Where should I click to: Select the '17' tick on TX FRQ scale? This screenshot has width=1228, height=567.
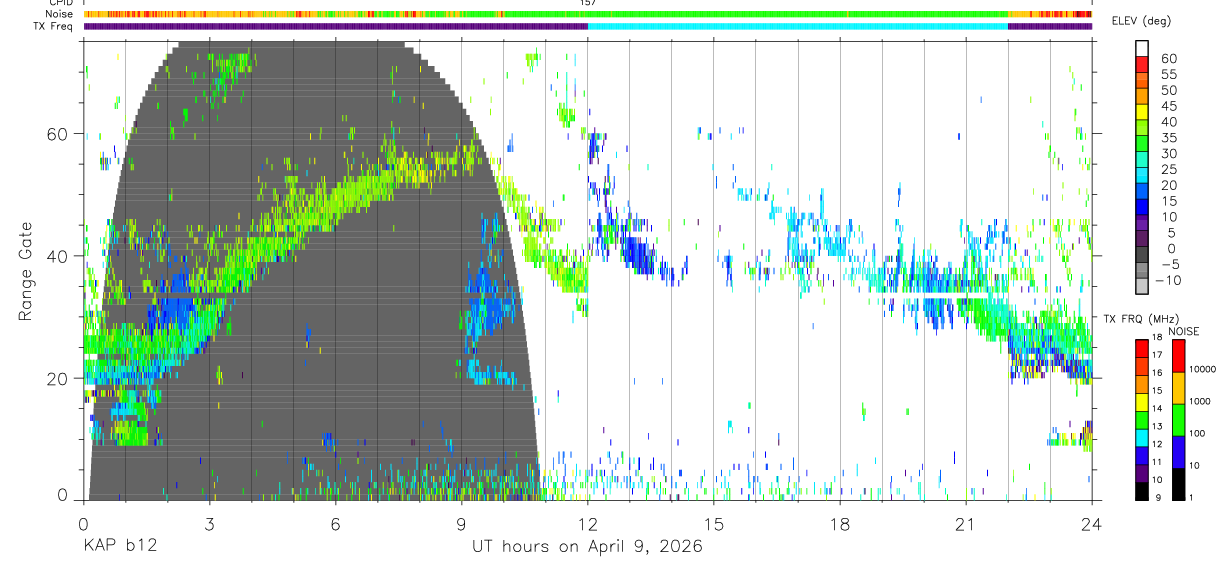(1155, 355)
